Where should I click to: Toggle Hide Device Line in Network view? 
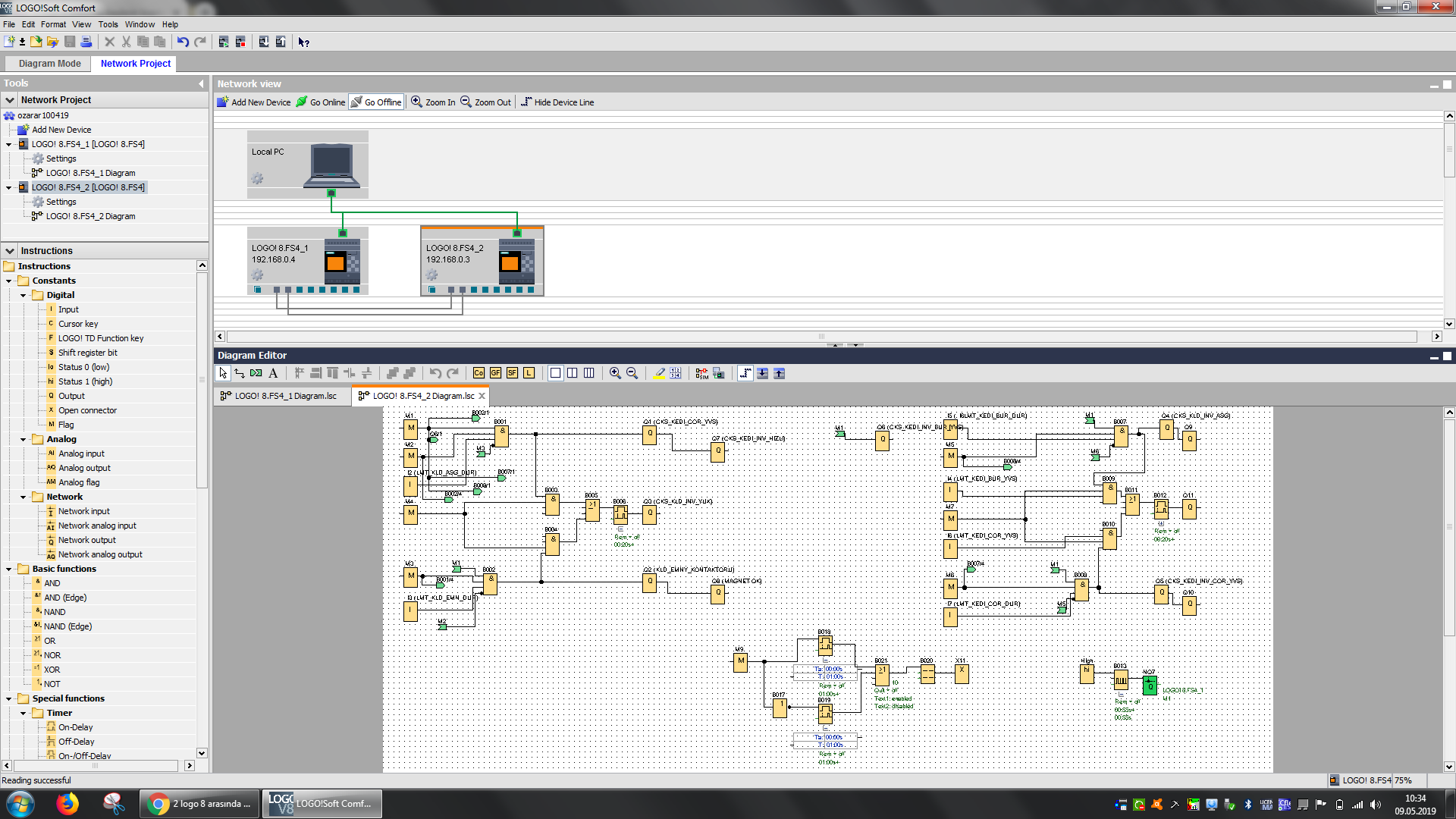click(557, 102)
